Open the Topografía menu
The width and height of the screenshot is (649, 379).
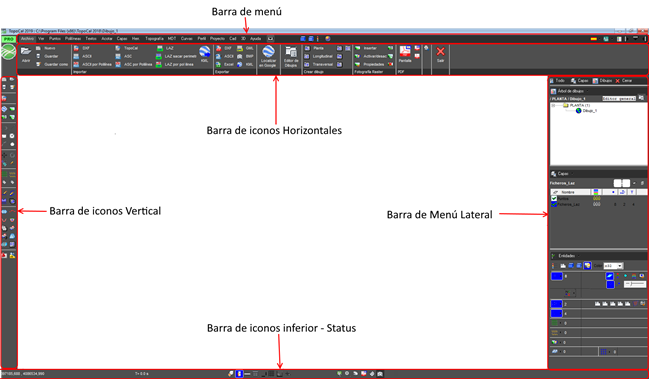pos(154,38)
